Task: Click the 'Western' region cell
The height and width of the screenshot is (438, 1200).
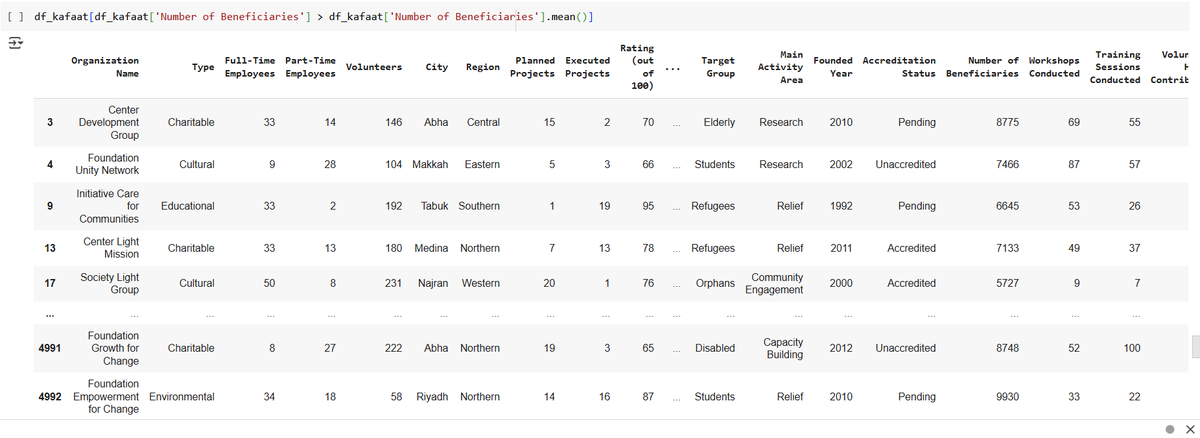Action: pyautogui.click(x=481, y=283)
